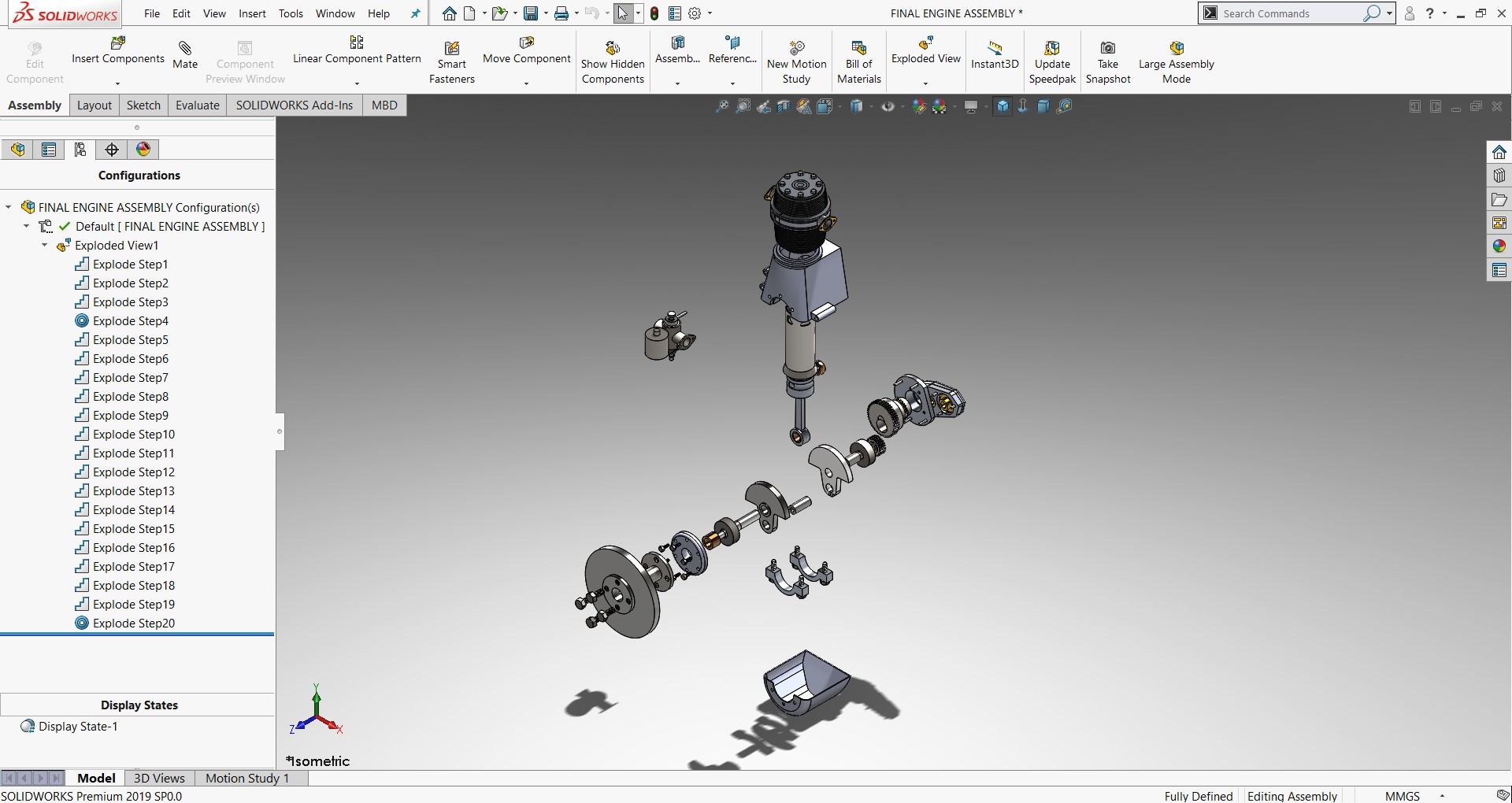Open the Insert menu

point(252,13)
